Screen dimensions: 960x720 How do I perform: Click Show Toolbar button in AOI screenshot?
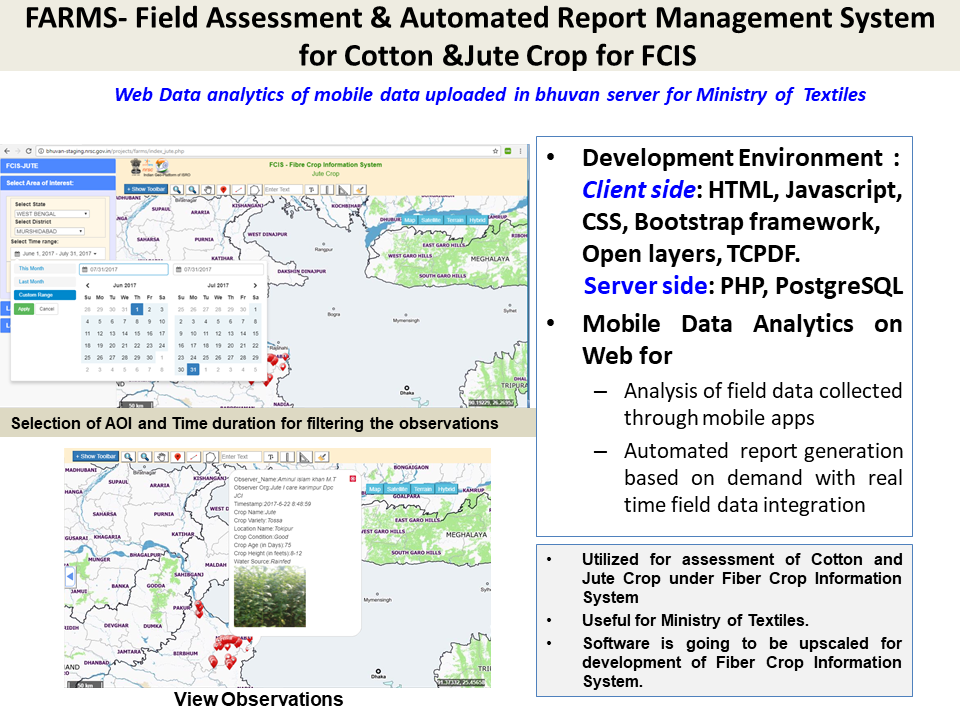[146, 189]
